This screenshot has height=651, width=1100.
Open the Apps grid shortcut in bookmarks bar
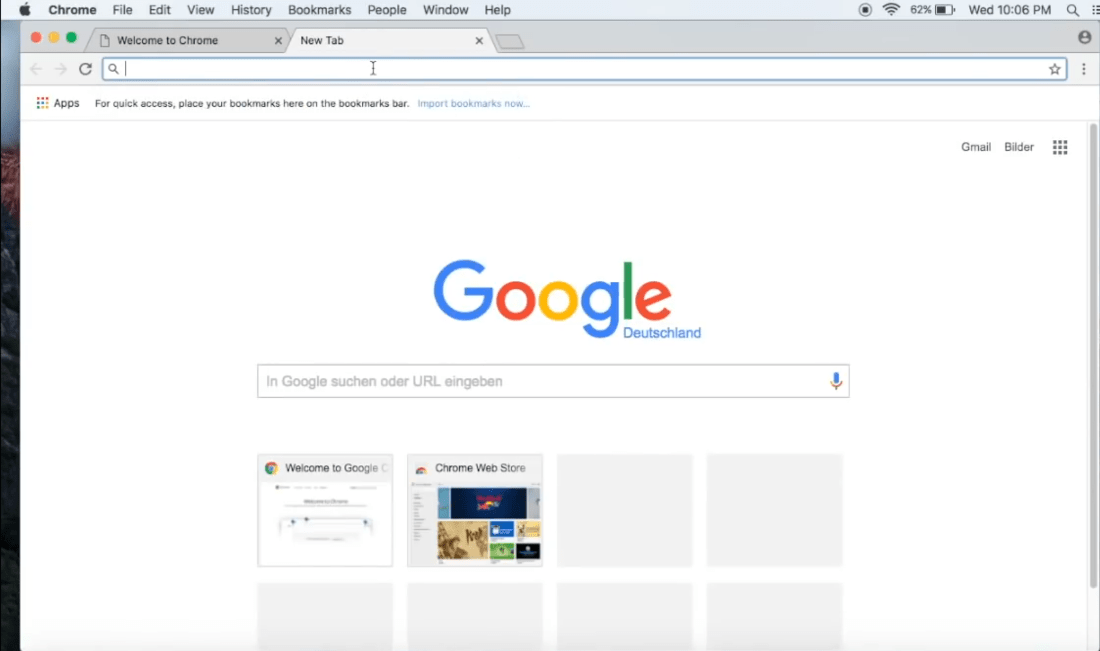pyautogui.click(x=42, y=103)
